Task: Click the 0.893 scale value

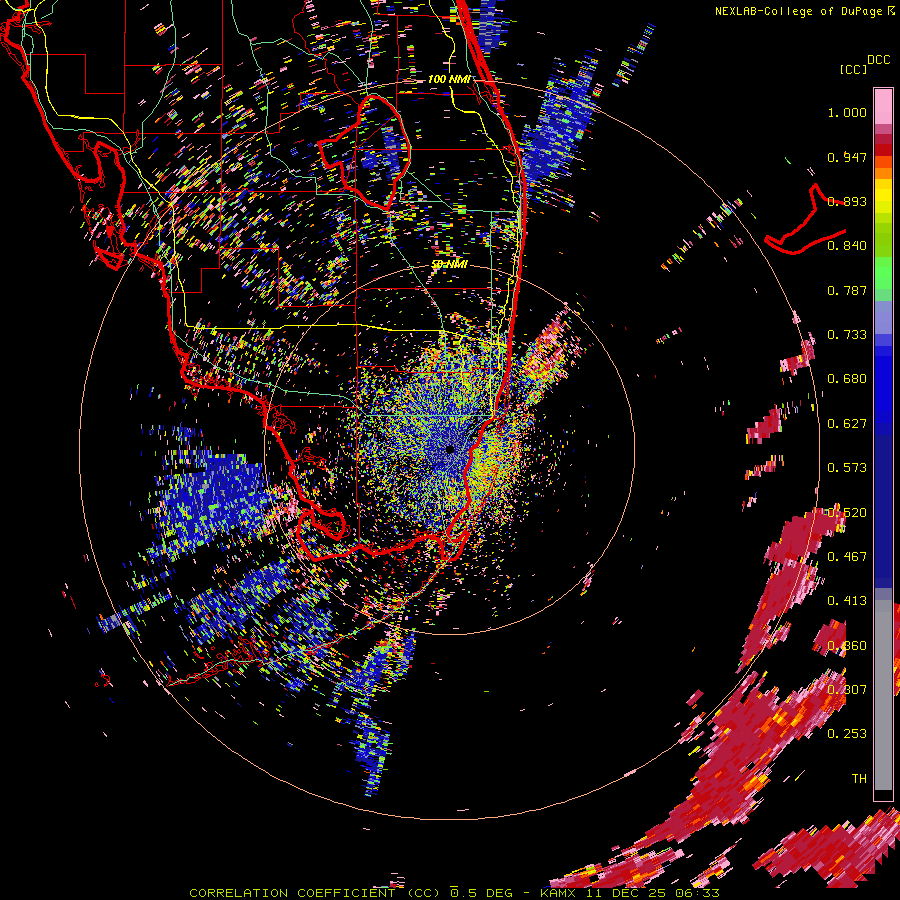Action: (x=847, y=201)
